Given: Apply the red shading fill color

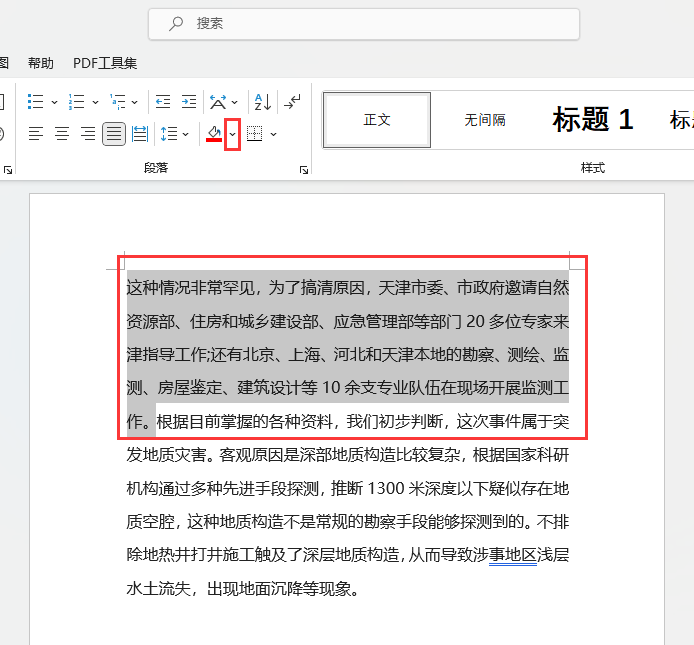Looking at the screenshot, I should coord(214,134).
